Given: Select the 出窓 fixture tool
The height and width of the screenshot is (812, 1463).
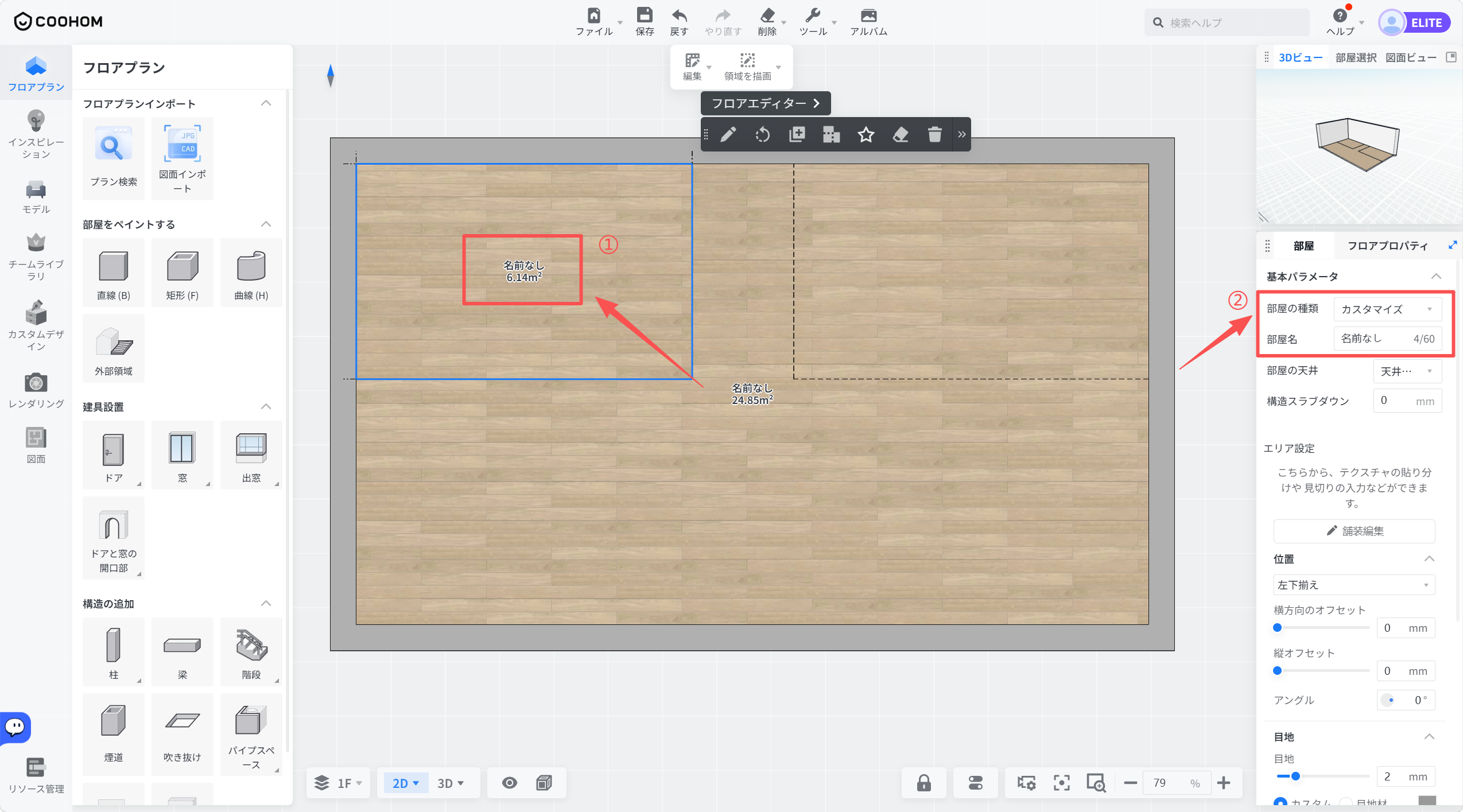Looking at the screenshot, I should 251,456.
